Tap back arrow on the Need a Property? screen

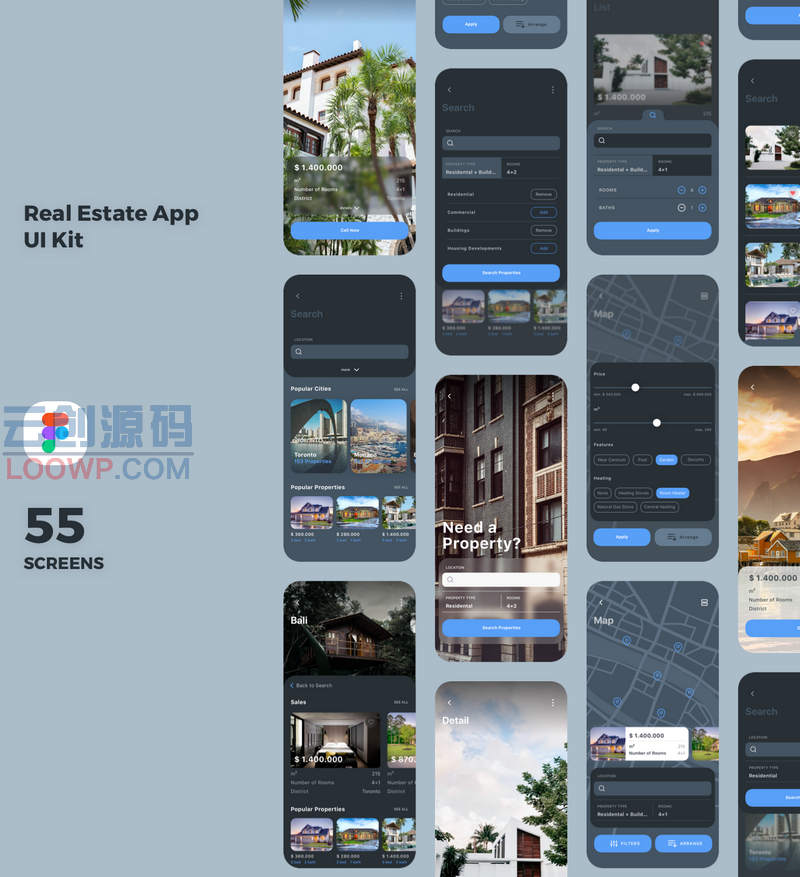449,396
